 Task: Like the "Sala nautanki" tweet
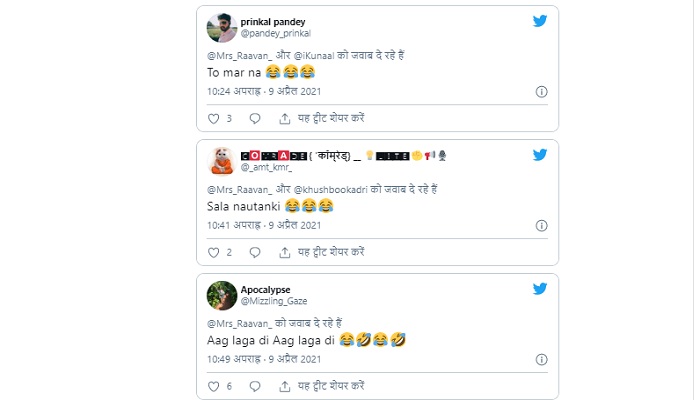pos(213,252)
